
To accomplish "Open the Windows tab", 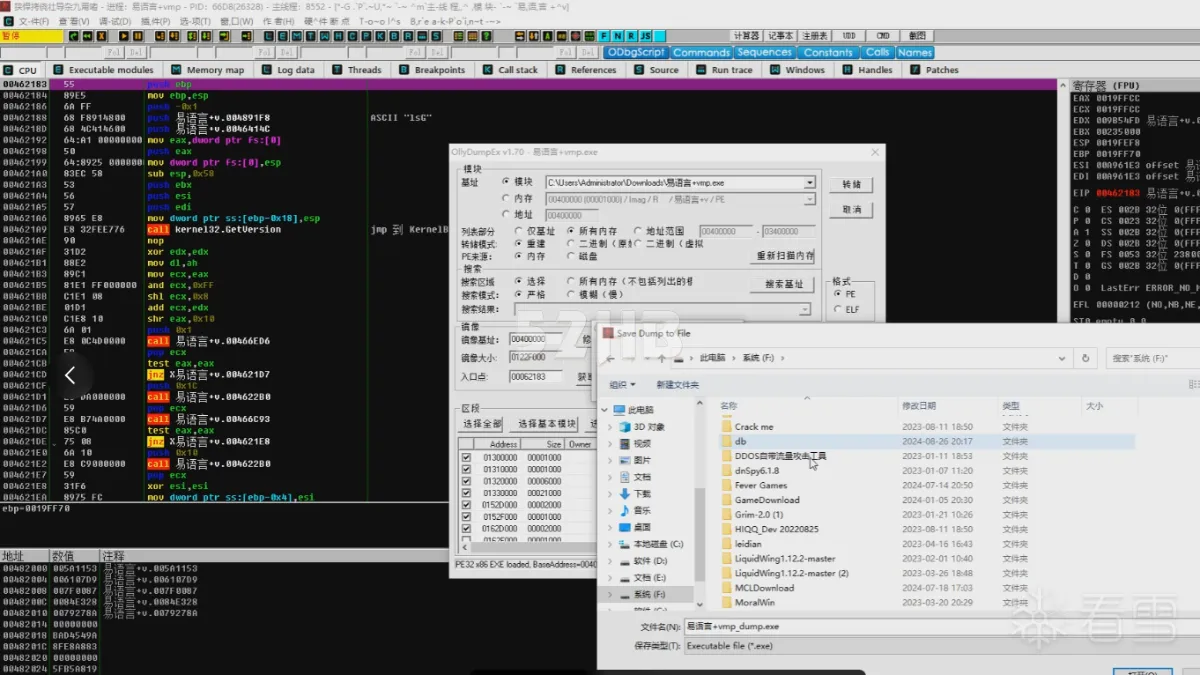I will coord(797,70).
